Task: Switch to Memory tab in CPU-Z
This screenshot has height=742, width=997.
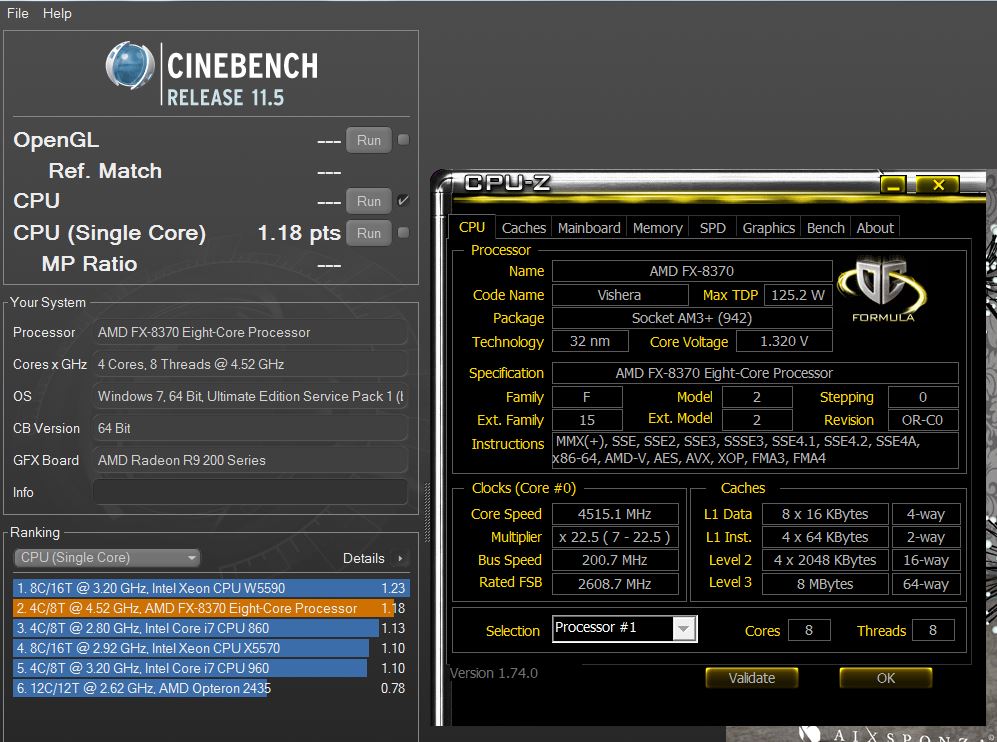Action: (657, 228)
